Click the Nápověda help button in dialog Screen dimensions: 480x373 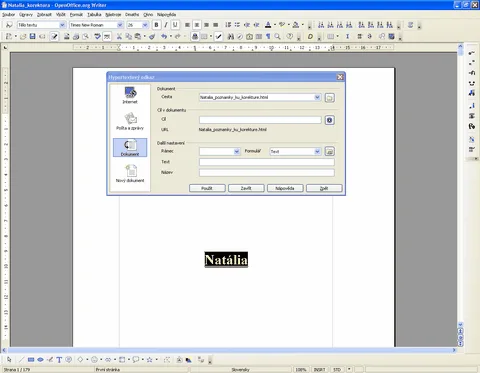click(285, 188)
